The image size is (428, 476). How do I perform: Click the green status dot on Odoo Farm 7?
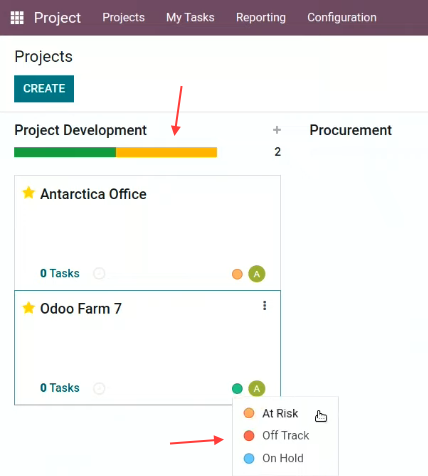(237, 388)
